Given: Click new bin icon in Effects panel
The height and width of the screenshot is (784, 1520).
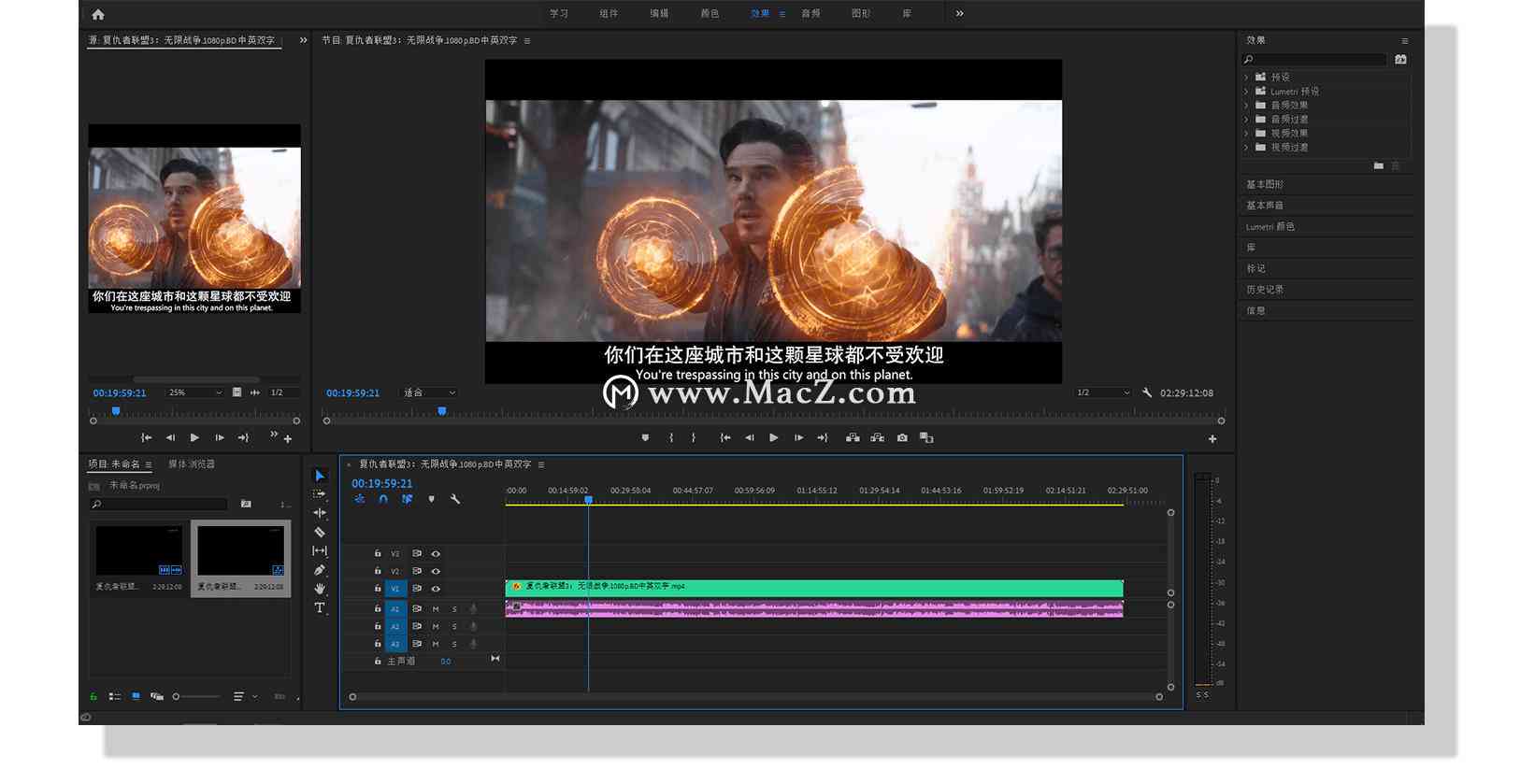Looking at the screenshot, I should pos(1378,165).
